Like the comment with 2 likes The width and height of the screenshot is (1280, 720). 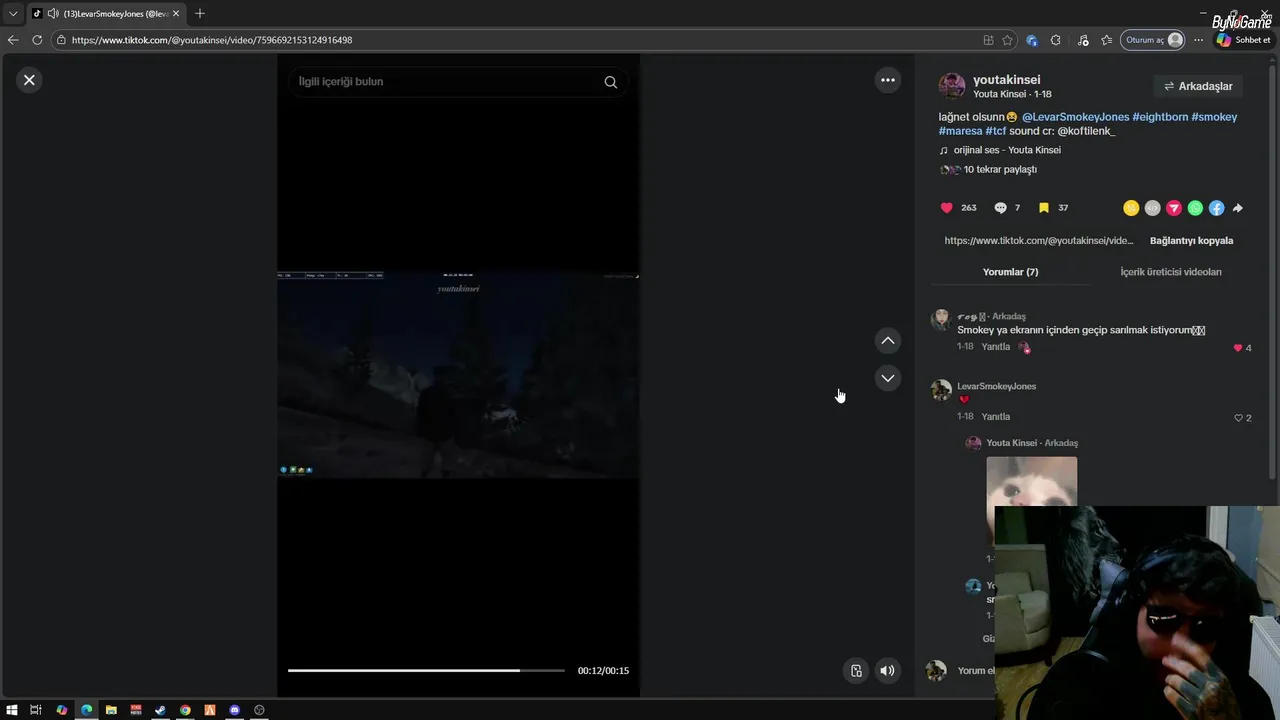[x=1238, y=418]
